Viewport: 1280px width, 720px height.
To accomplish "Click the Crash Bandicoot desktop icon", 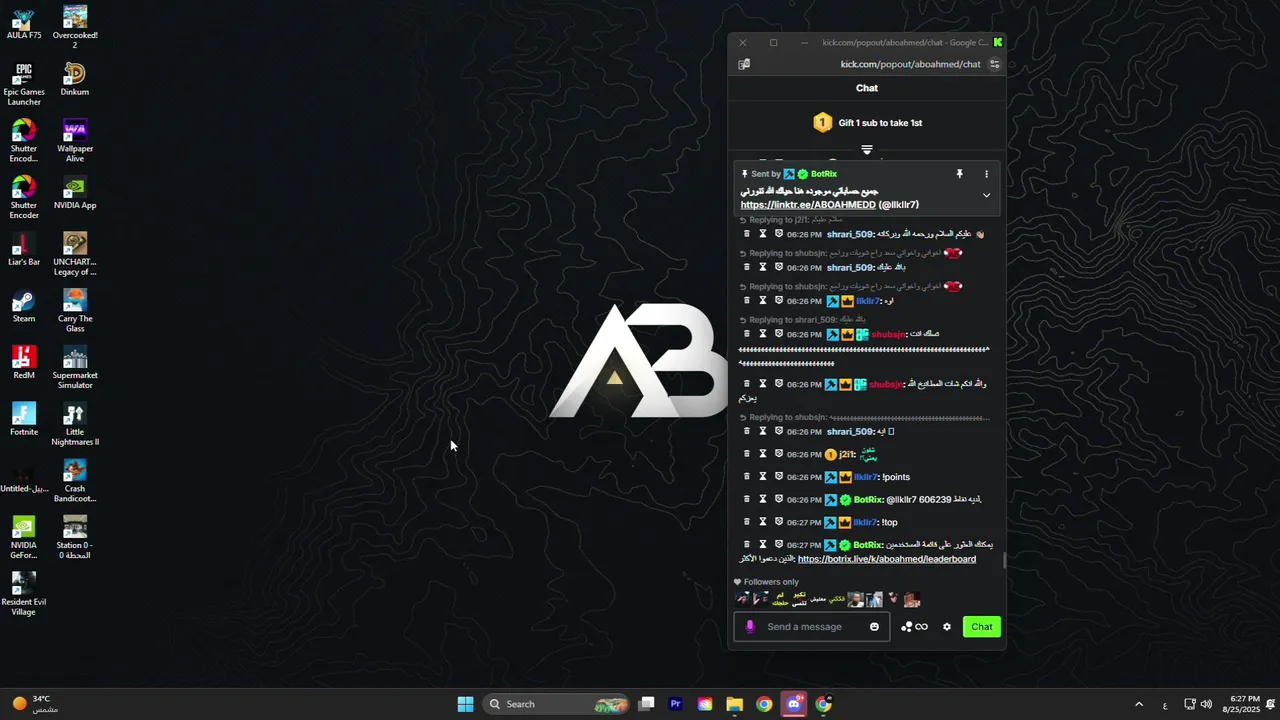I will click(75, 481).
